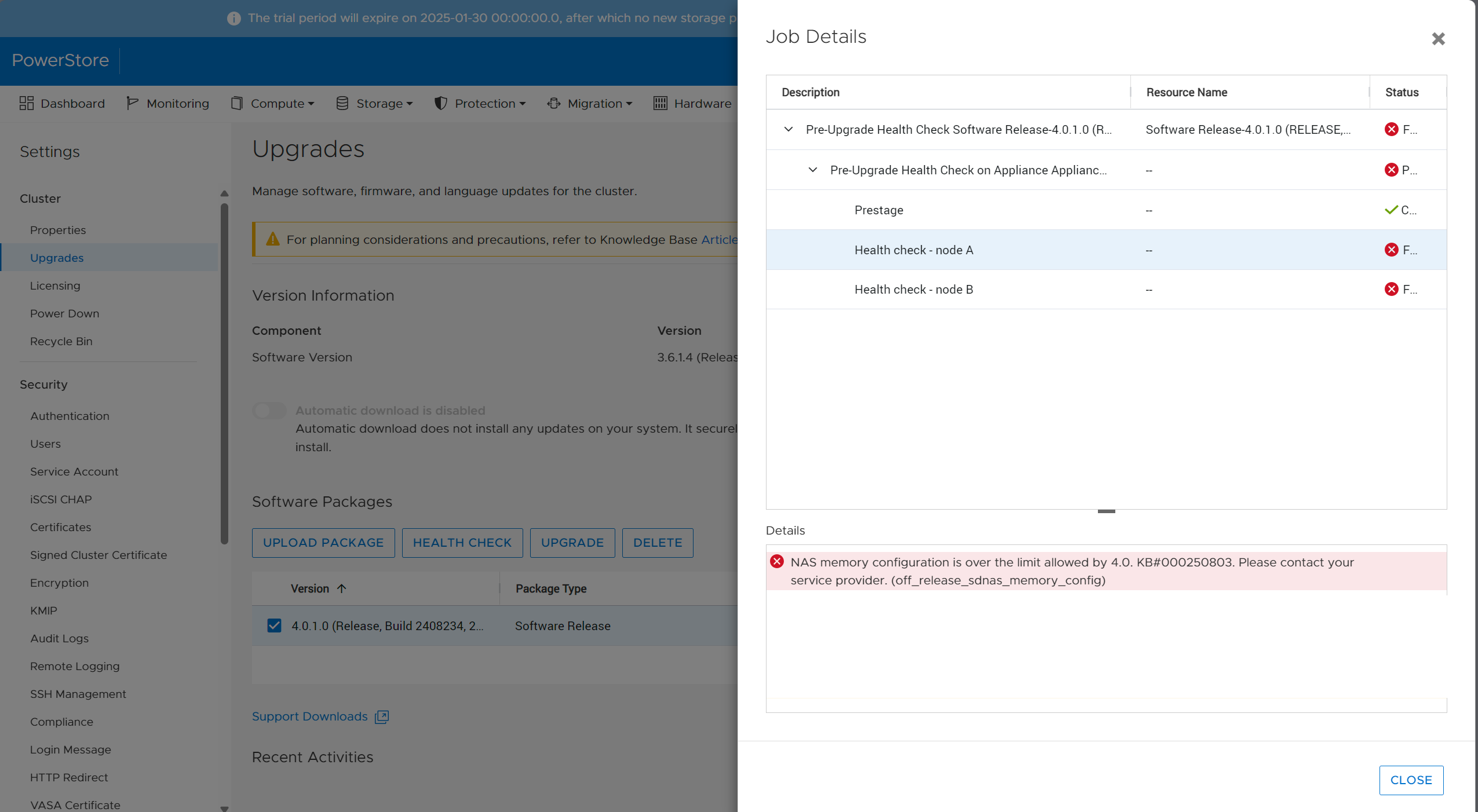Collapse Pre-Upgrade Health Check Software Release-4.0.1.0
The image size is (1478, 812).
point(788,129)
